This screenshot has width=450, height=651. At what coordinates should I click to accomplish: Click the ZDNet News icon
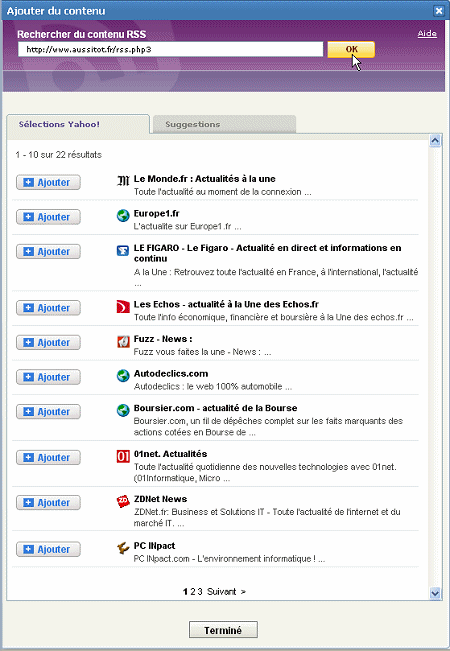point(123,501)
